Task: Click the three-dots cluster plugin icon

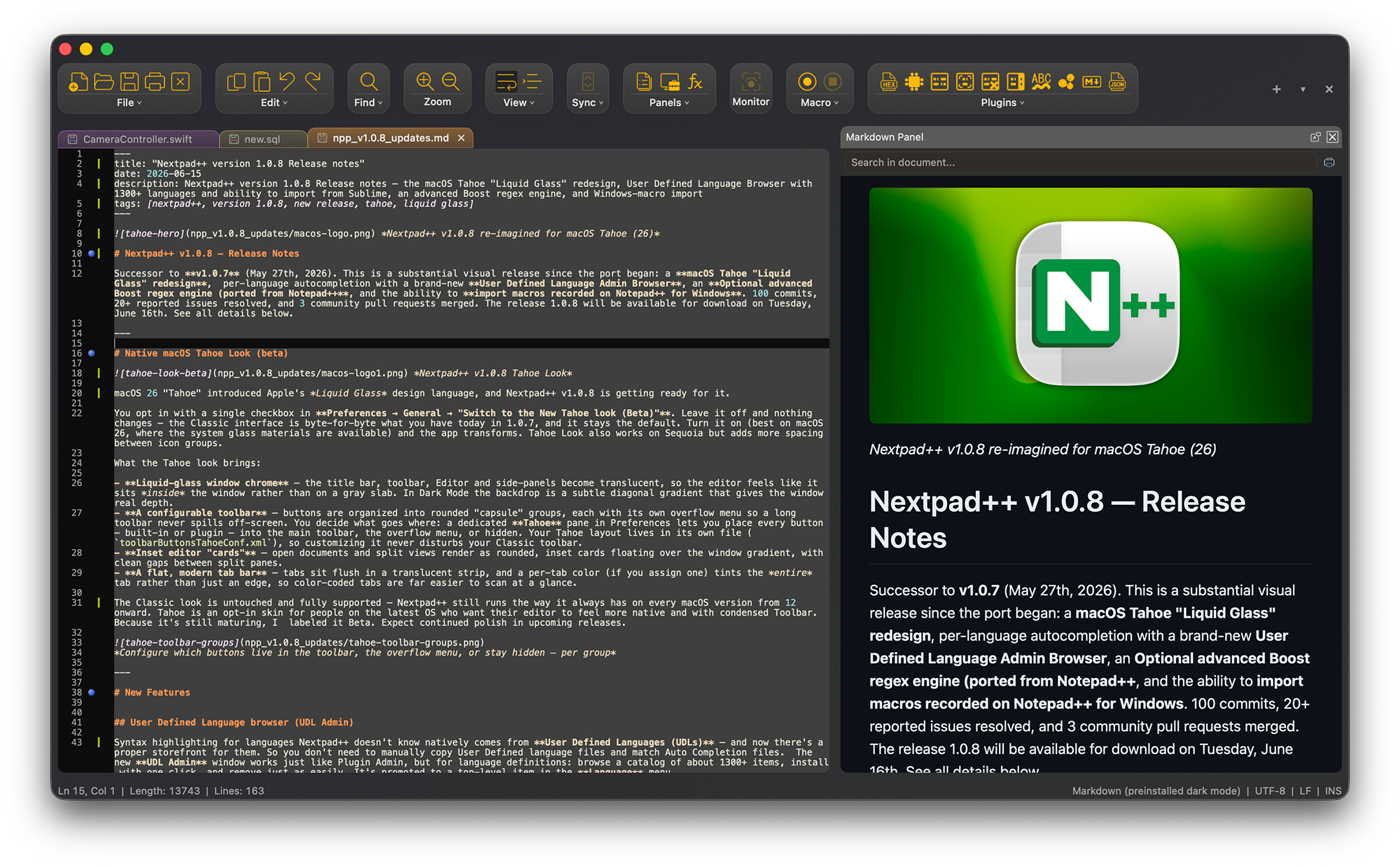Action: tap(1066, 82)
